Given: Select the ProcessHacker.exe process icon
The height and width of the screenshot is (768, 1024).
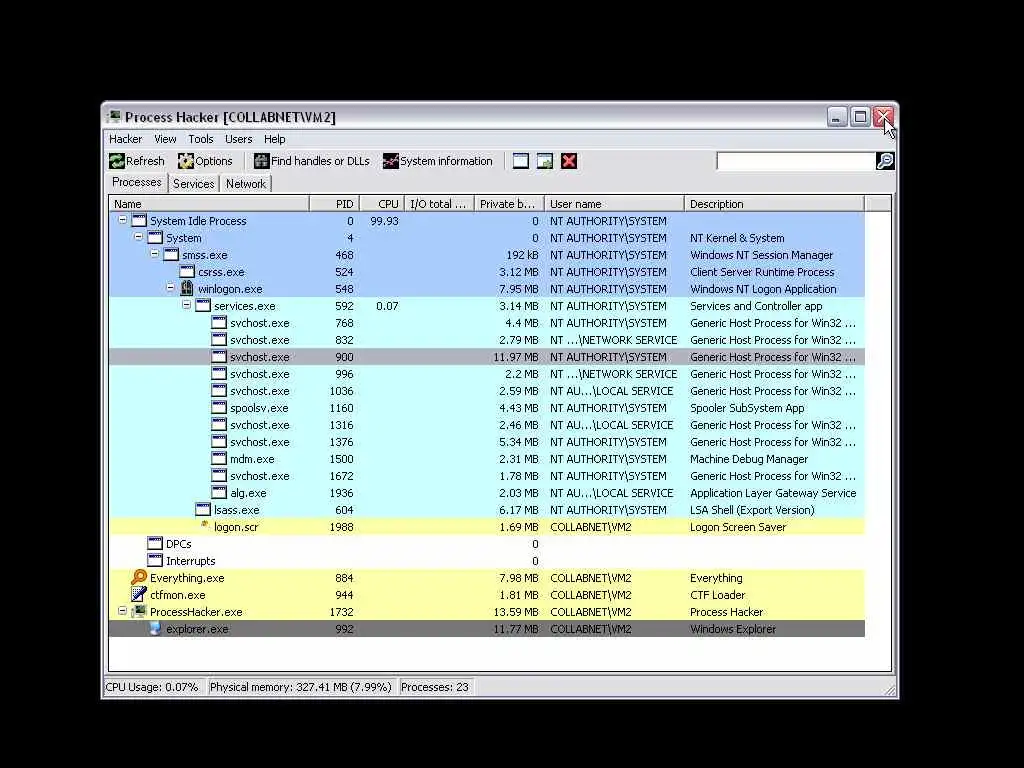Looking at the screenshot, I should pyautogui.click(x=138, y=612).
